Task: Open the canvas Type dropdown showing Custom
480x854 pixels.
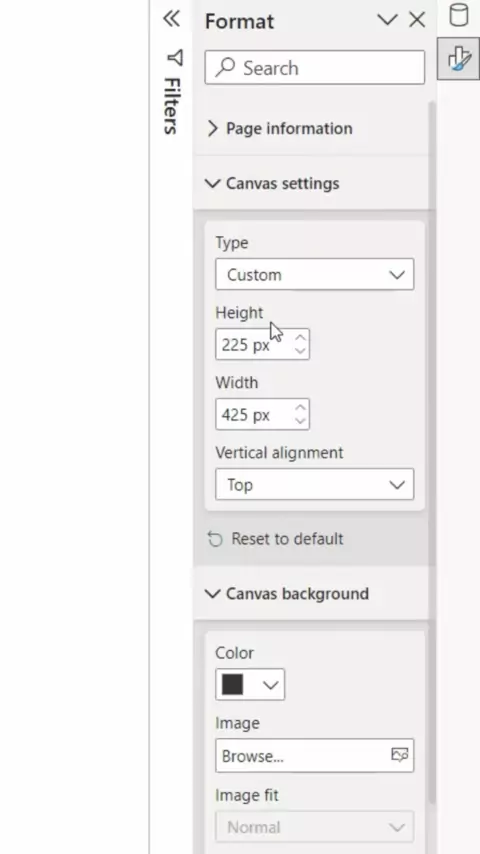Action: (314, 274)
